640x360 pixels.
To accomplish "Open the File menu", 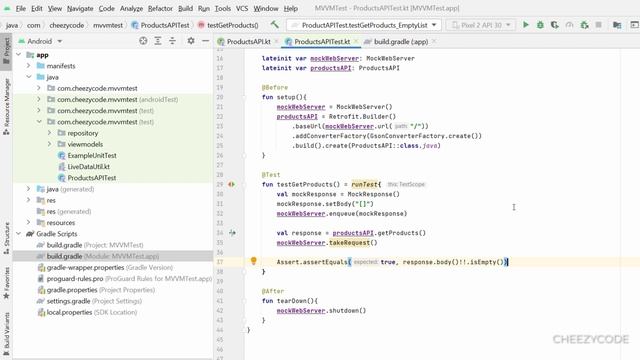I will pos(20,8).
